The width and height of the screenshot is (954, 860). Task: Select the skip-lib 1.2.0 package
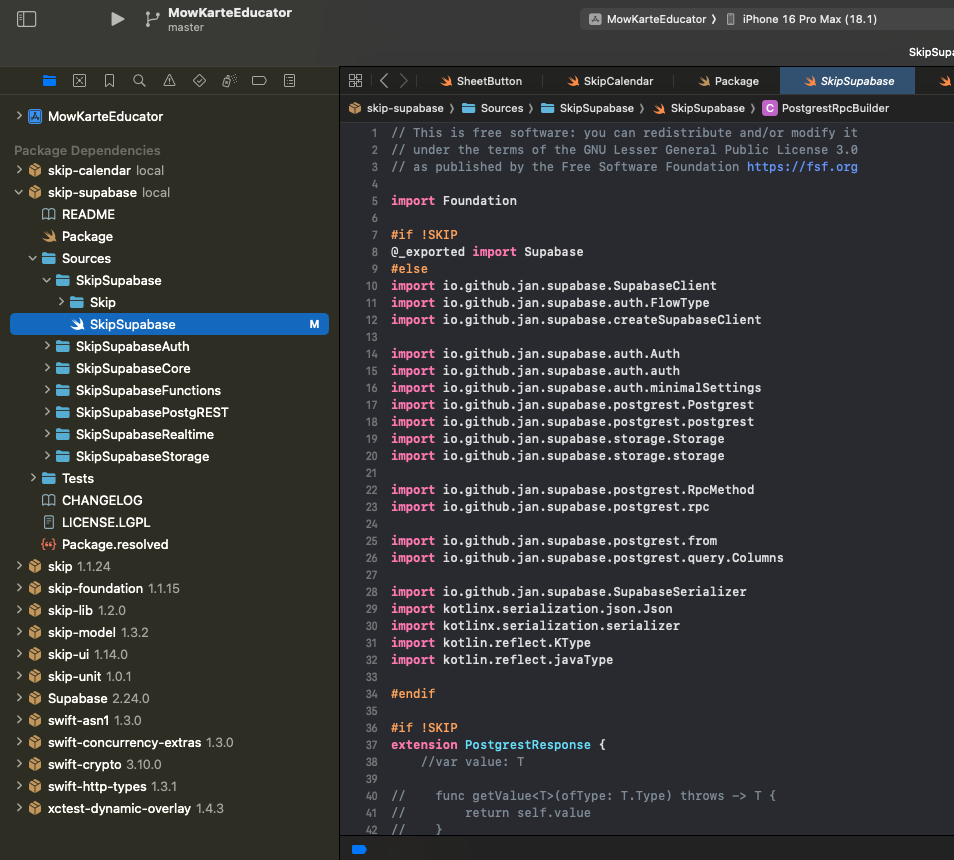(87, 610)
